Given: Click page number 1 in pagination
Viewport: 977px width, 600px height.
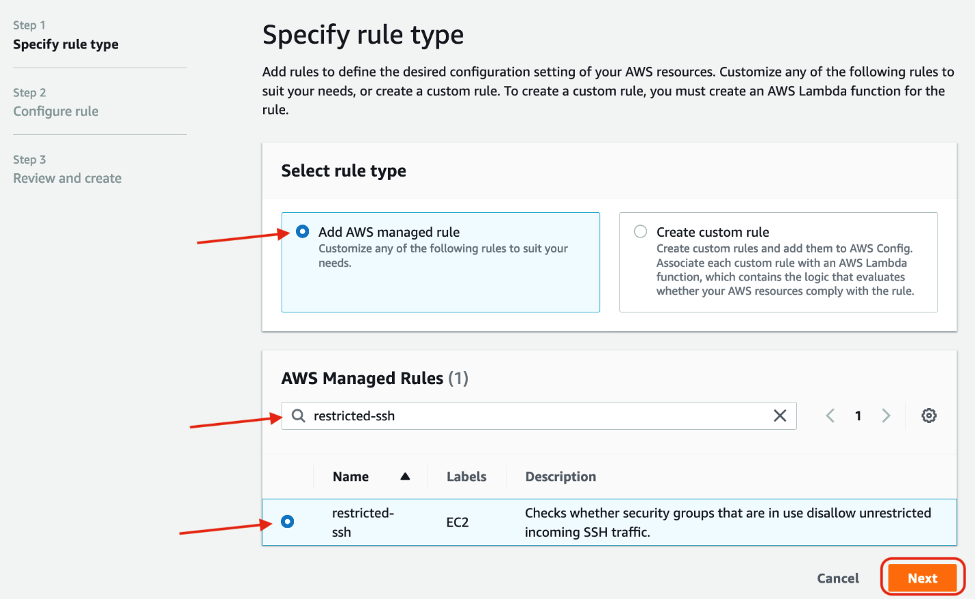Looking at the screenshot, I should pos(858,415).
